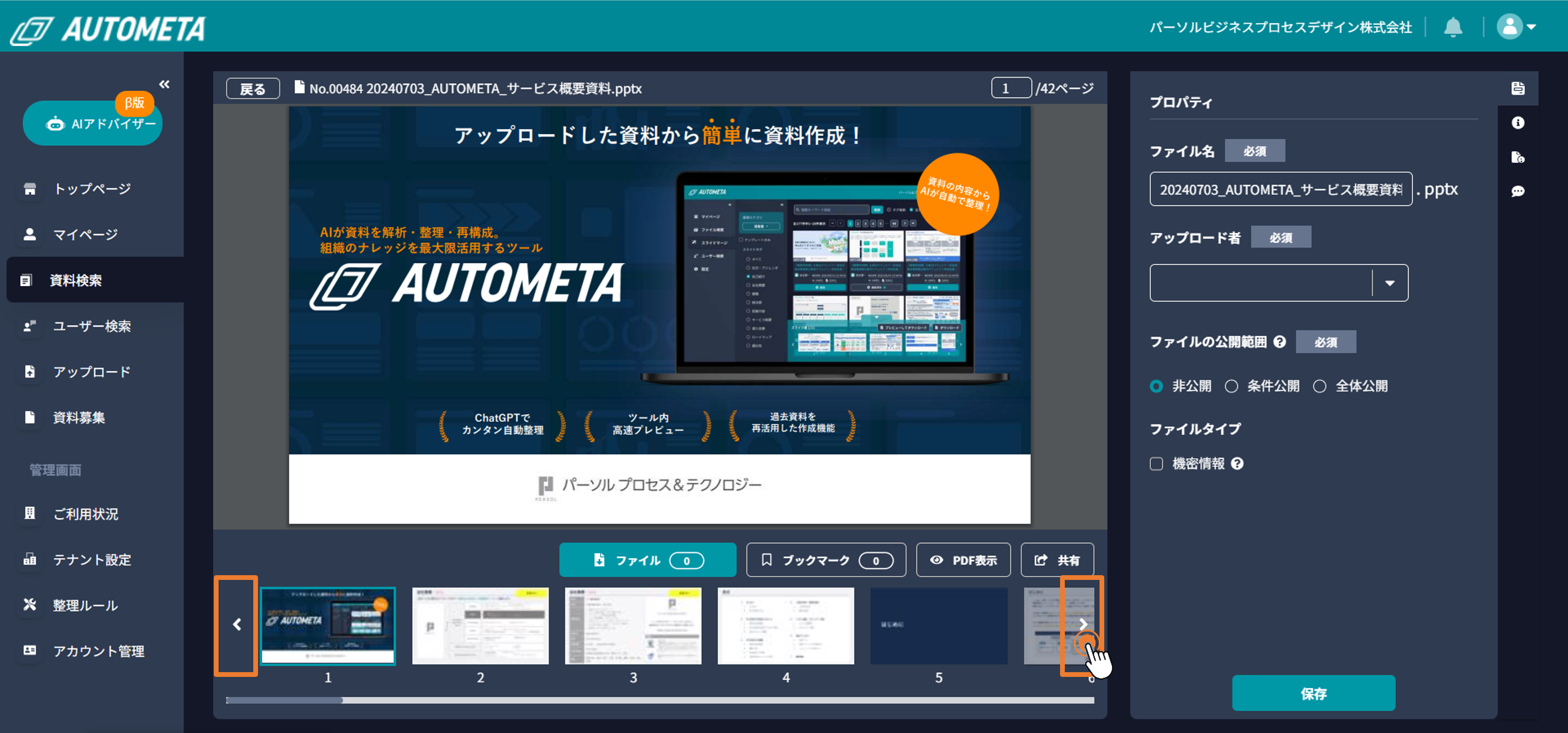Click the 戻る back button
The image size is (1568, 733).
coord(253,89)
